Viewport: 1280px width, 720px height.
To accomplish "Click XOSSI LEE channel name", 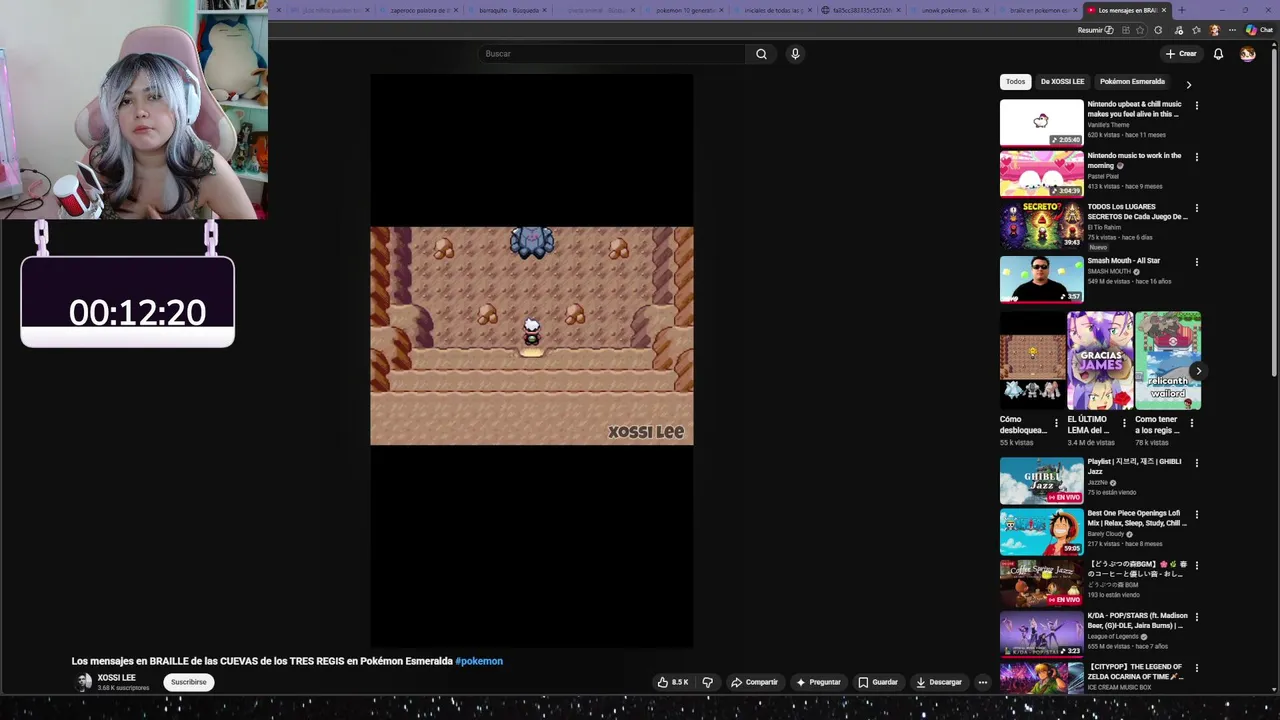I will pyautogui.click(x=116, y=678).
